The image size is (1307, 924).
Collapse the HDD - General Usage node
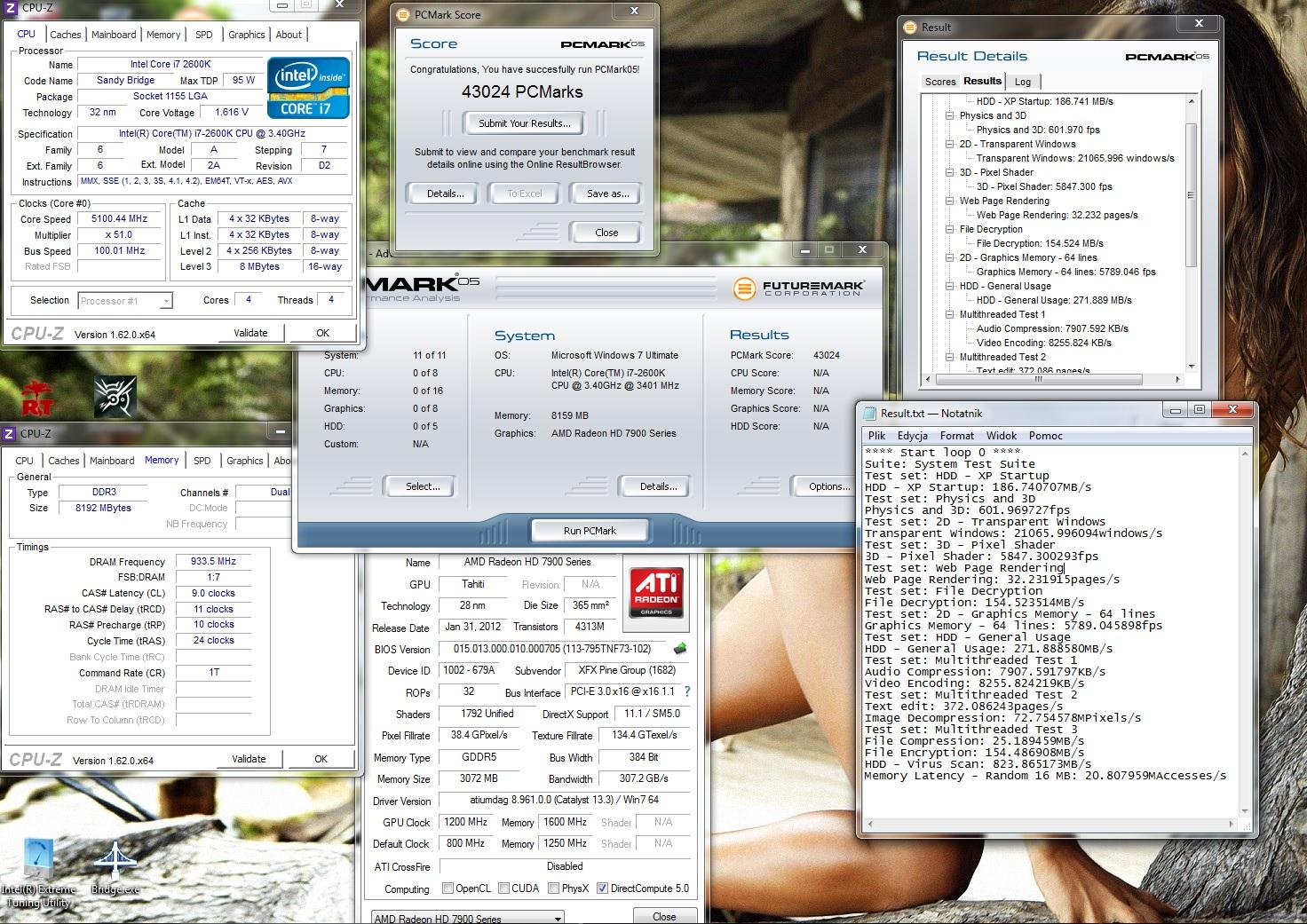pyautogui.click(x=949, y=286)
